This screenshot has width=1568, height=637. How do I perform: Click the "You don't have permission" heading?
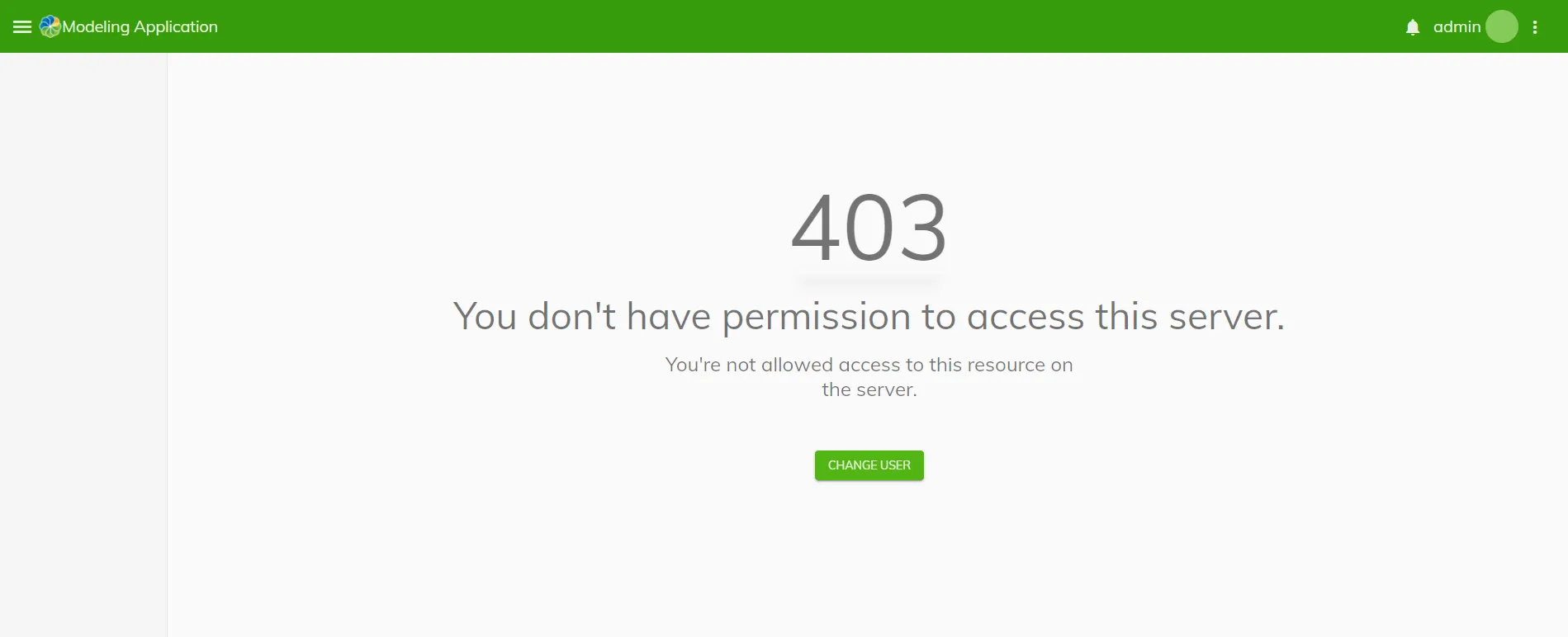(869, 317)
